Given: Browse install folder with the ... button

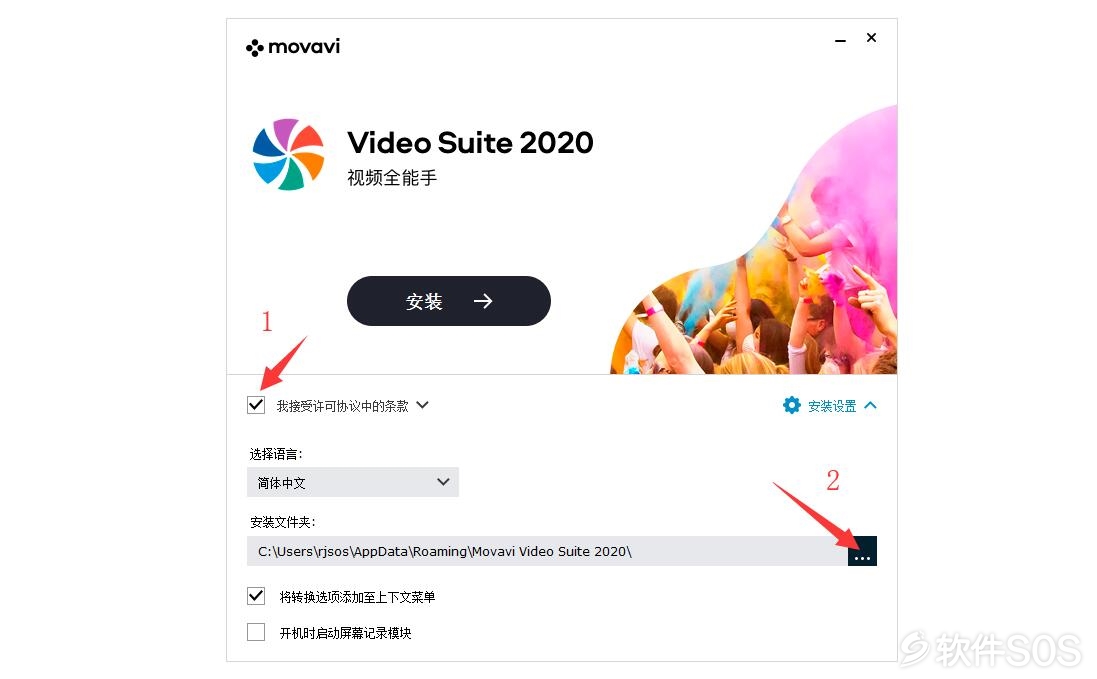Looking at the screenshot, I should 862,551.
